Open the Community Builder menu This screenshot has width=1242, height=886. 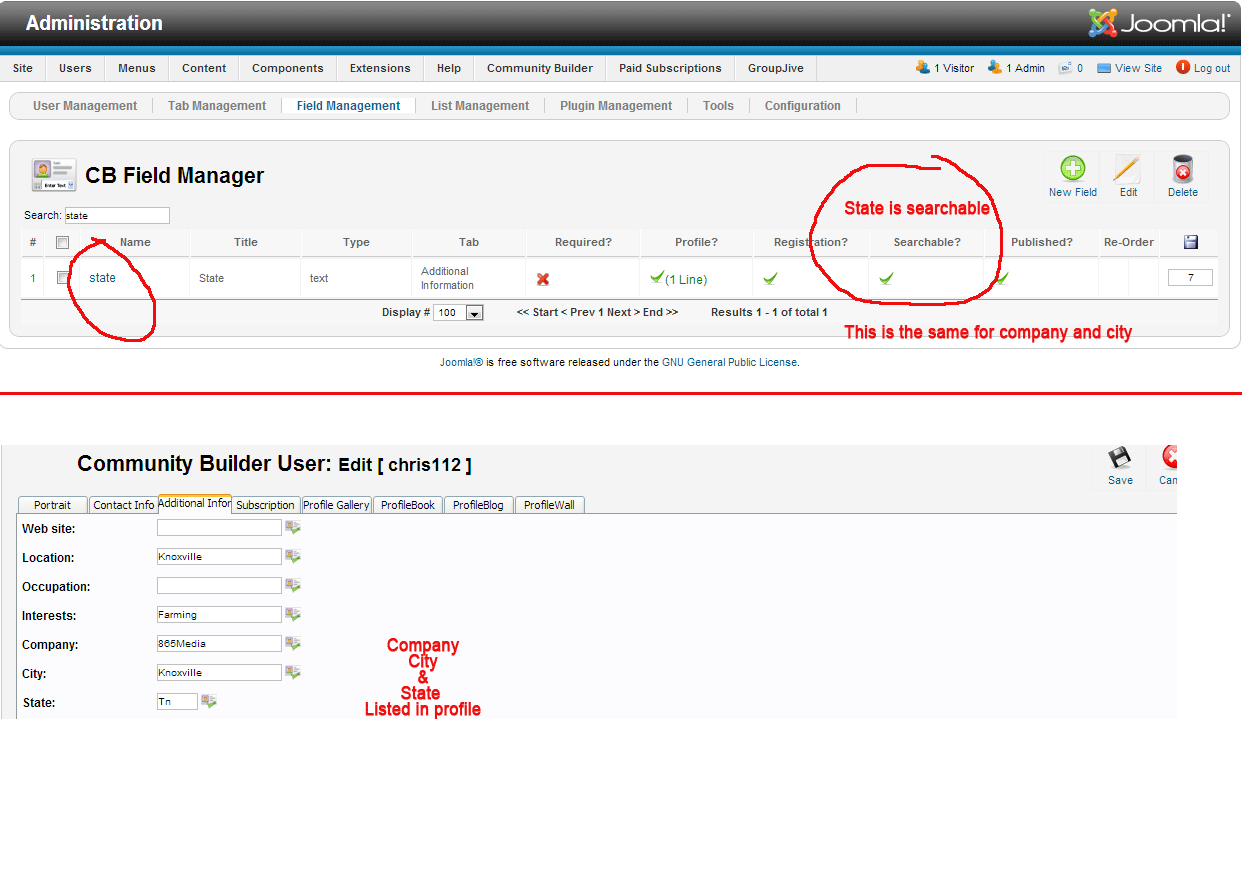click(x=540, y=68)
